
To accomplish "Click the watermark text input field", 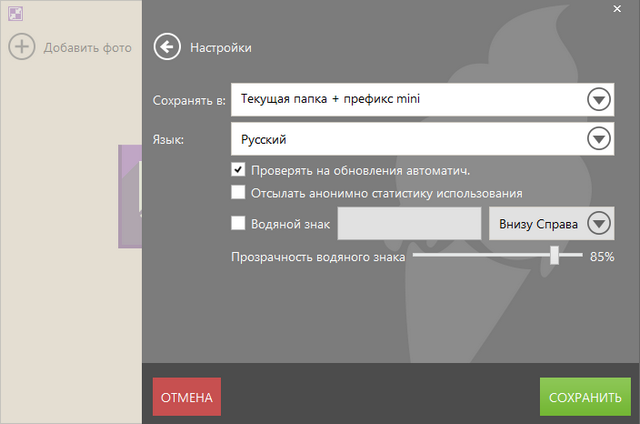I will pos(409,224).
